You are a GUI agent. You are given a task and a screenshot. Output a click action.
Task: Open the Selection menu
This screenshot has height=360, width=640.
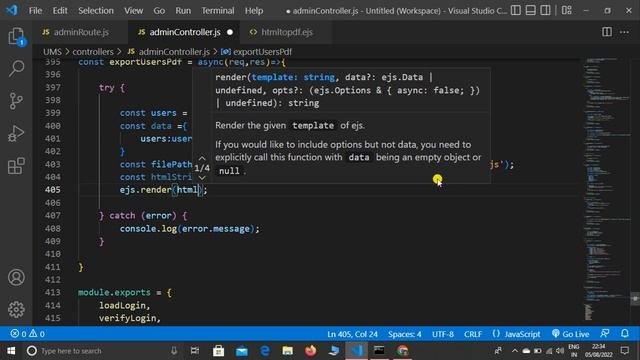pos(96,11)
